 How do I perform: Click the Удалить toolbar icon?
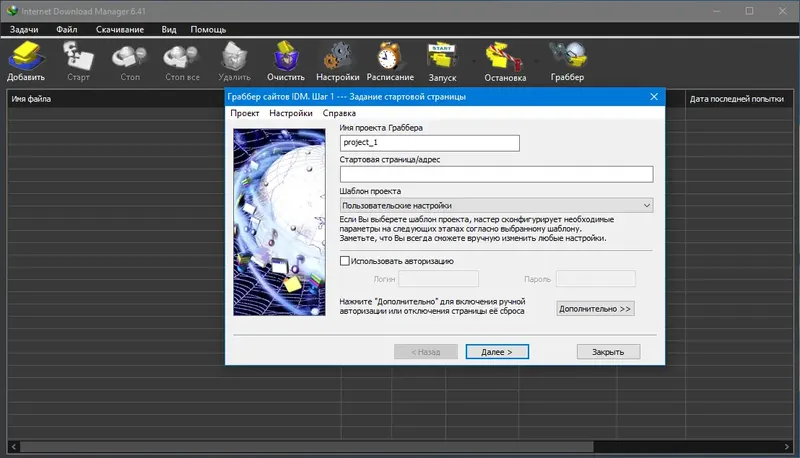[x=234, y=61]
